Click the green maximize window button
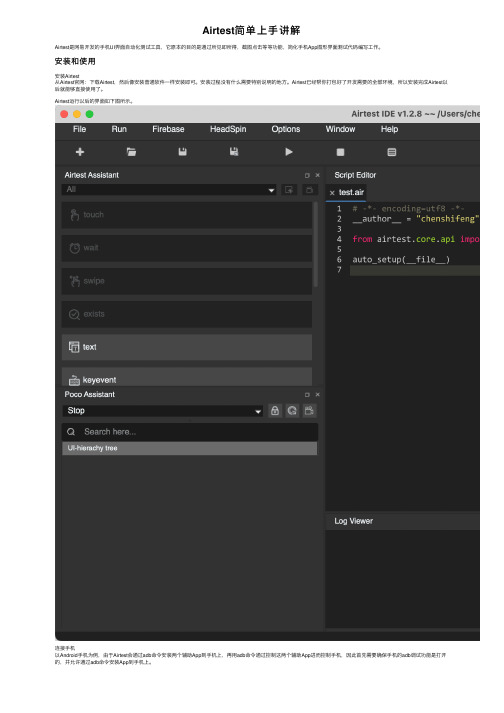This screenshot has height=713, width=504. click(90, 114)
